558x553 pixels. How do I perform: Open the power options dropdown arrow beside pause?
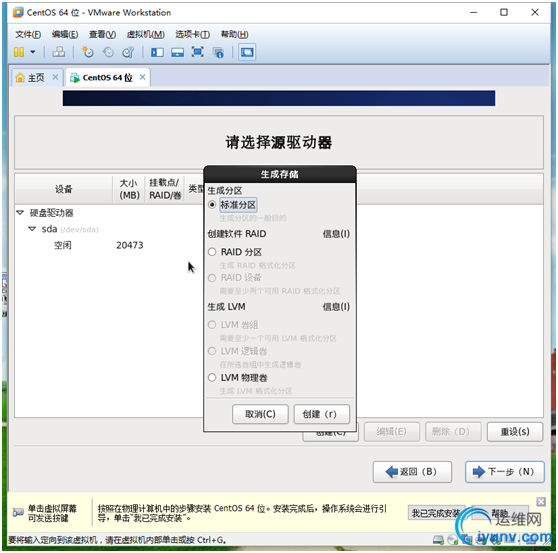click(x=33, y=52)
